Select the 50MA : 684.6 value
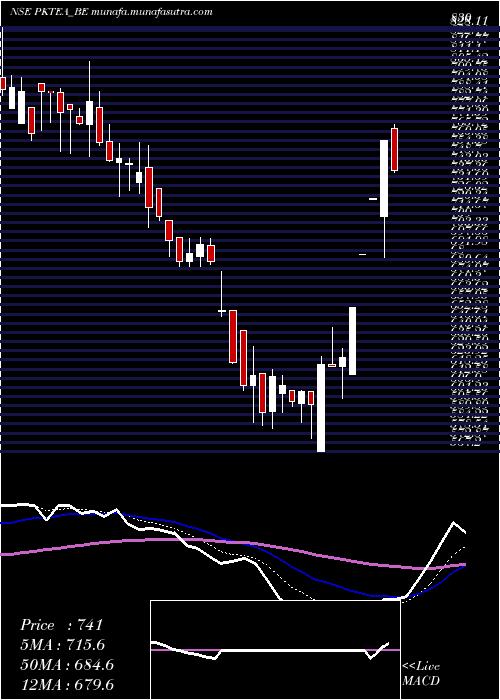The width and height of the screenshot is (500, 700). tap(67, 664)
